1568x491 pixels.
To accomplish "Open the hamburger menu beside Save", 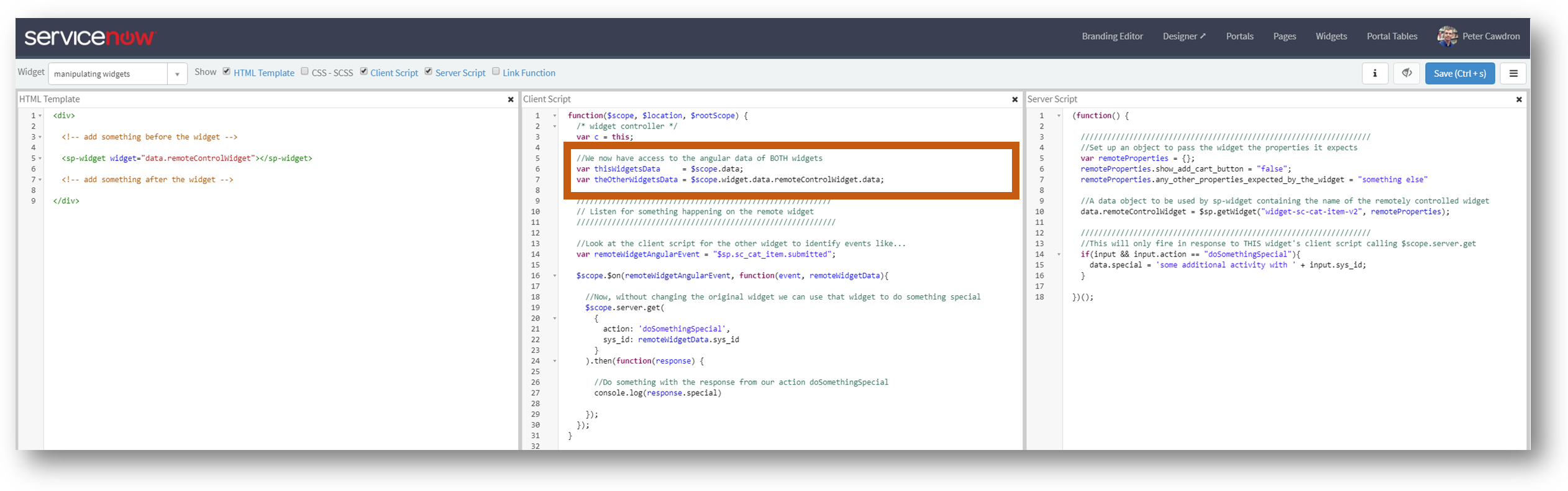I will pyautogui.click(x=1513, y=73).
